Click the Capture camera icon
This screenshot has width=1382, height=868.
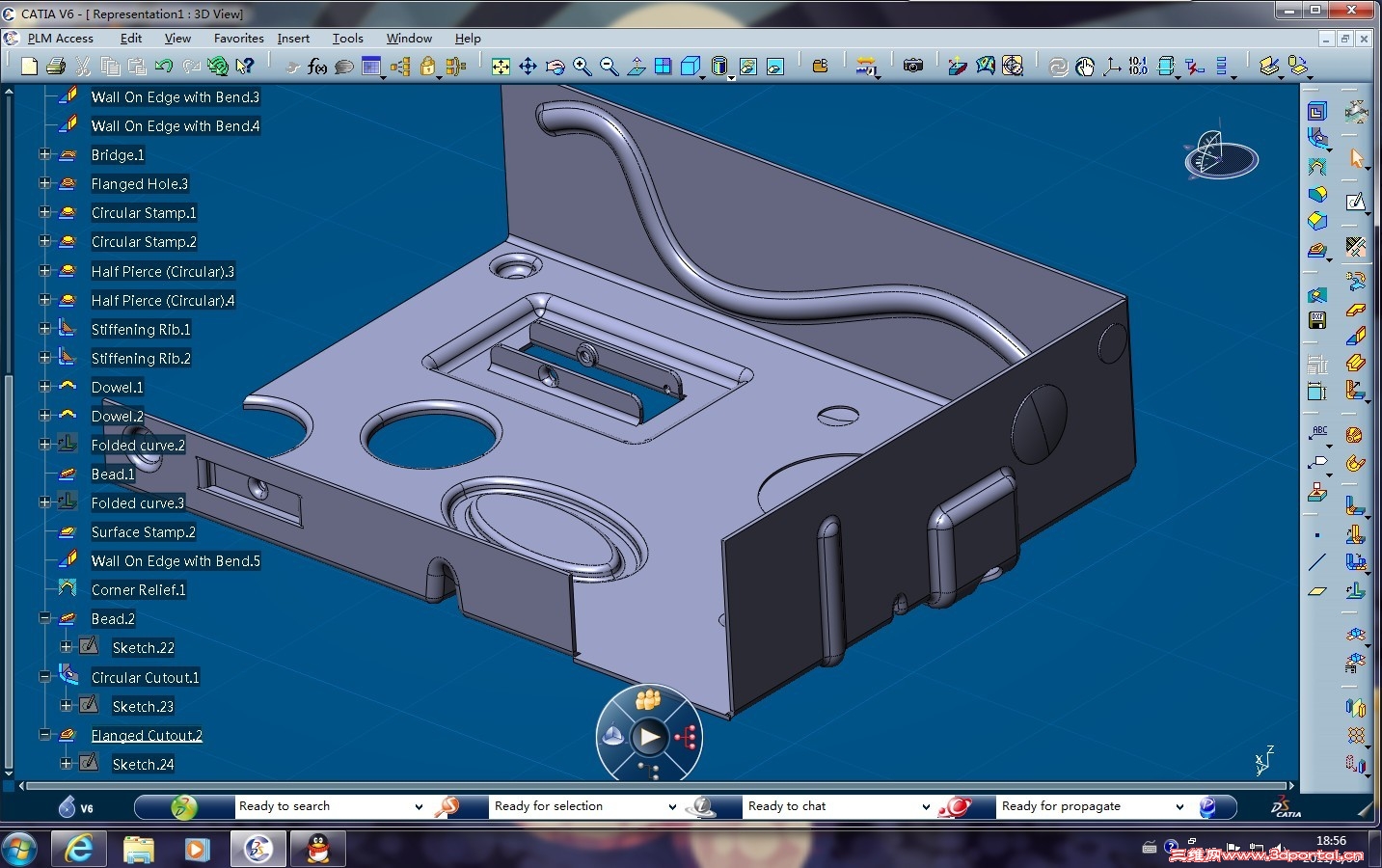tap(912, 66)
